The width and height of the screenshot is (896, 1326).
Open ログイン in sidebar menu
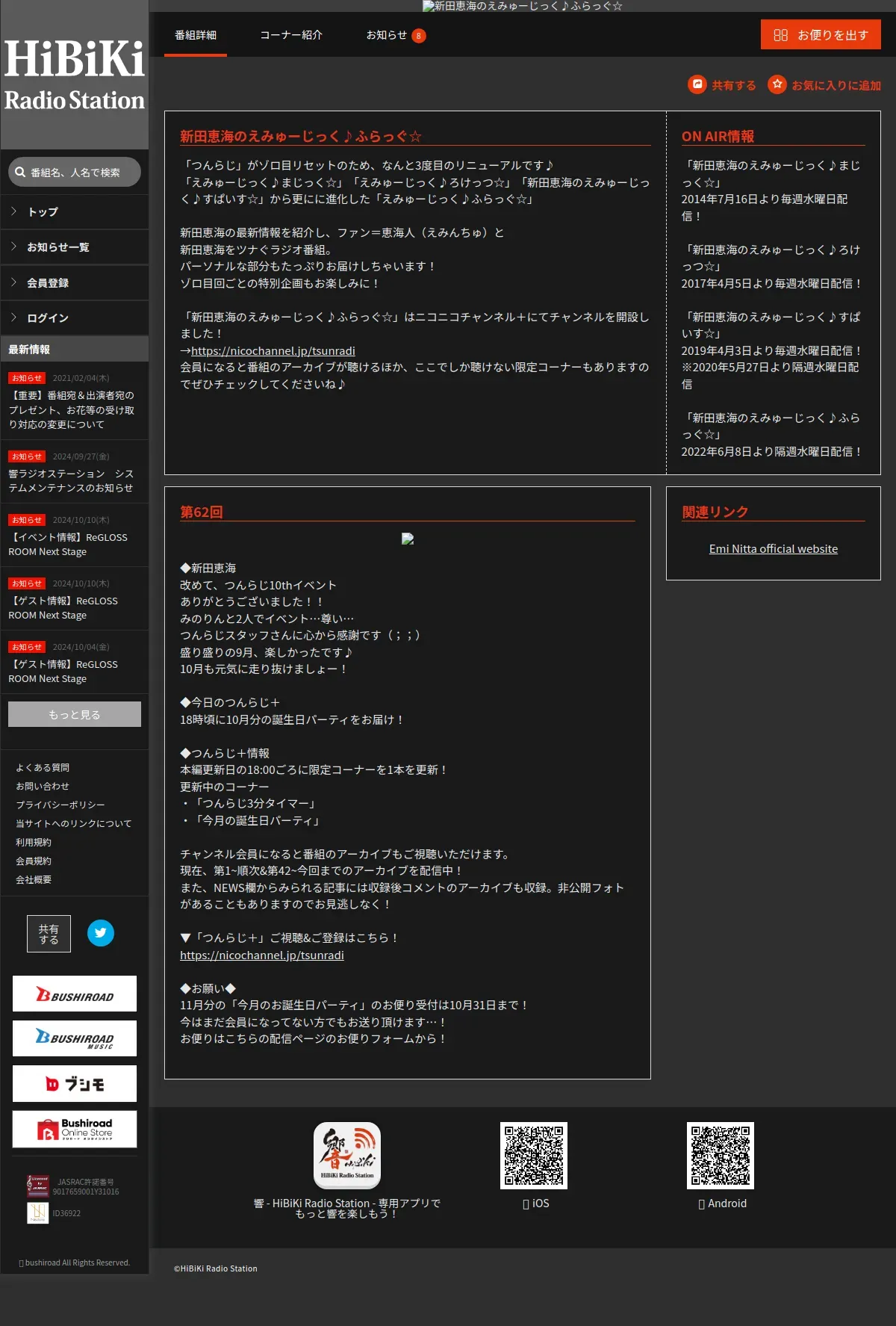tap(75, 317)
